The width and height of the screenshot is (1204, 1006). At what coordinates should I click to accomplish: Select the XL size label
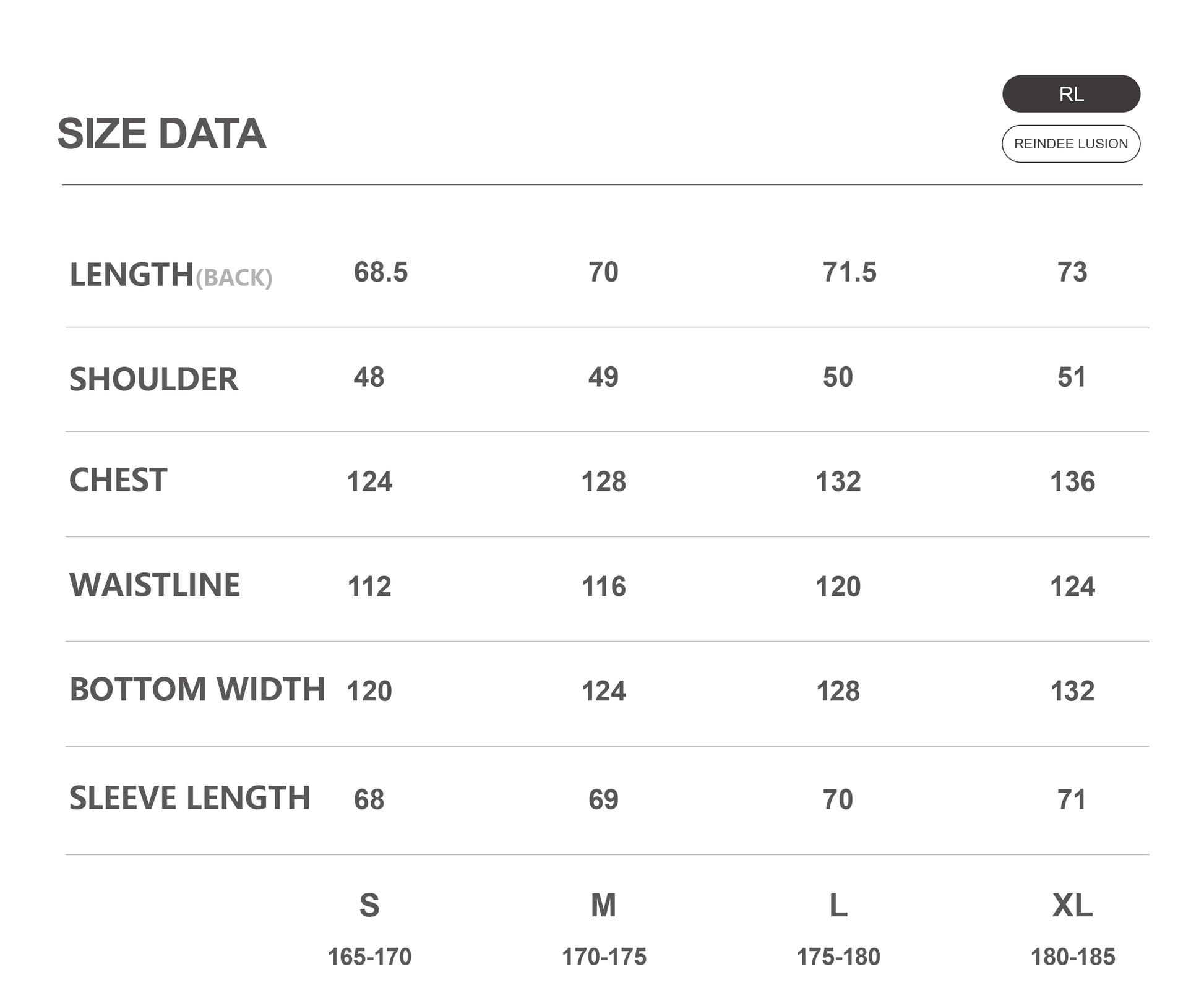tap(1072, 905)
